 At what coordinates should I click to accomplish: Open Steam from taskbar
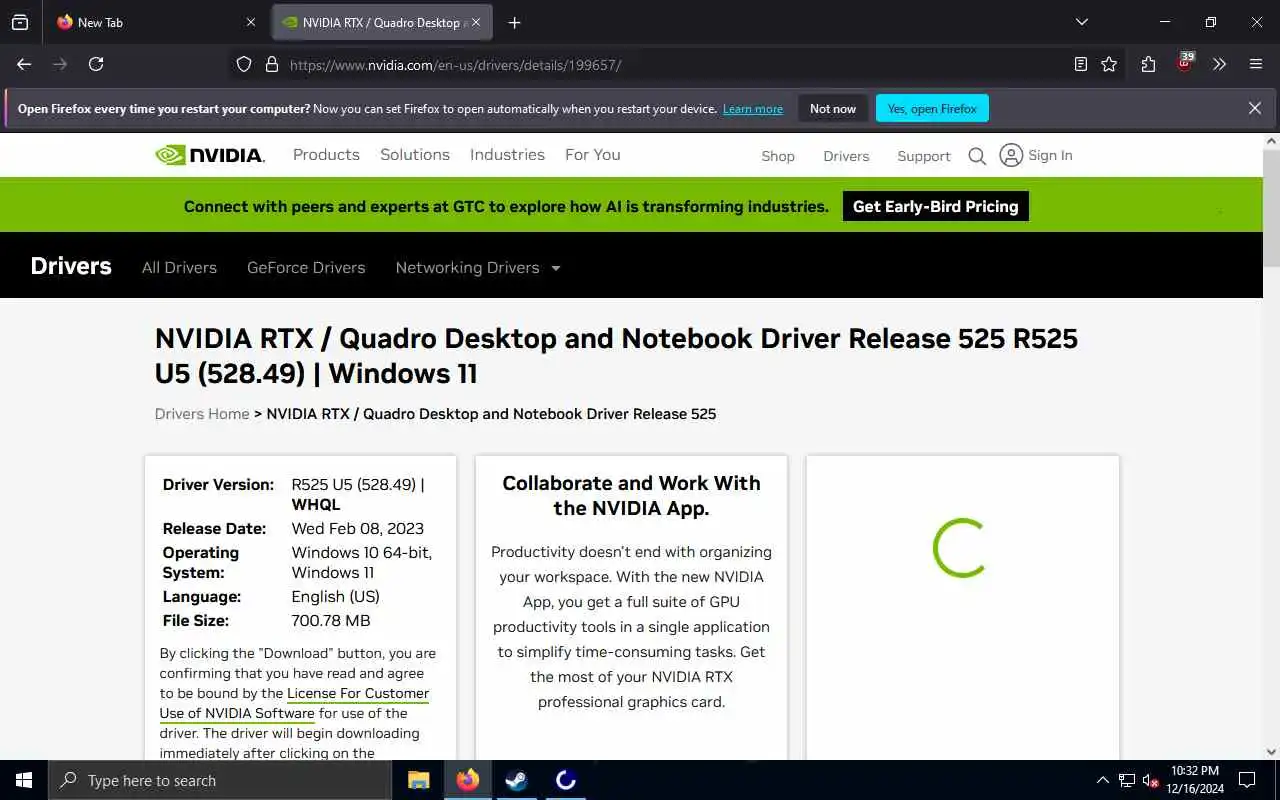click(517, 780)
